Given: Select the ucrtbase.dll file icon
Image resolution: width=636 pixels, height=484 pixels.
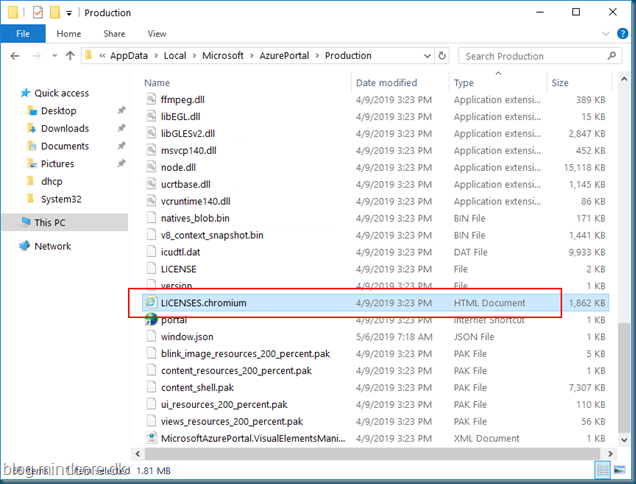Looking at the screenshot, I should point(151,184).
